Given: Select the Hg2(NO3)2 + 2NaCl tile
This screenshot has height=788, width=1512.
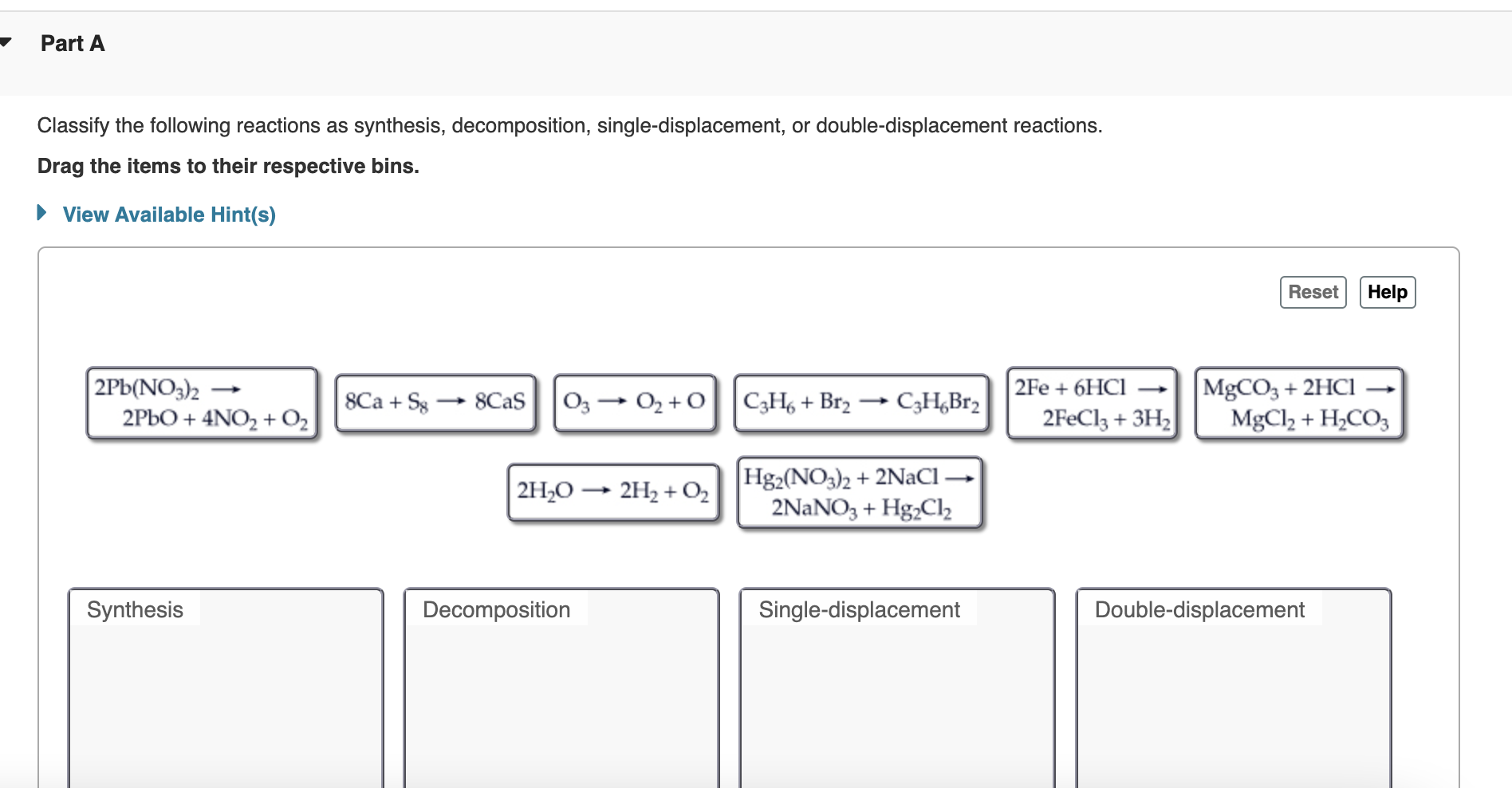Looking at the screenshot, I should coord(859,491).
